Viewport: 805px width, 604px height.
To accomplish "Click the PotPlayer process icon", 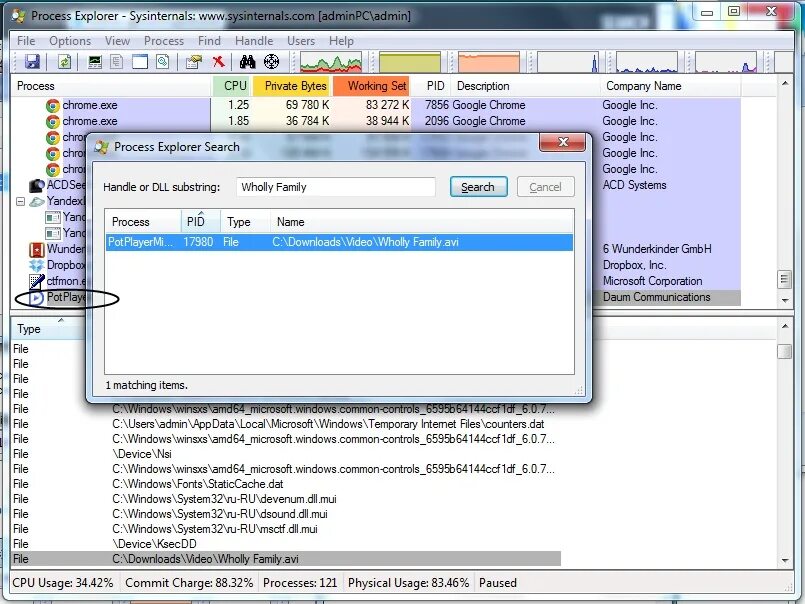I will (x=36, y=298).
